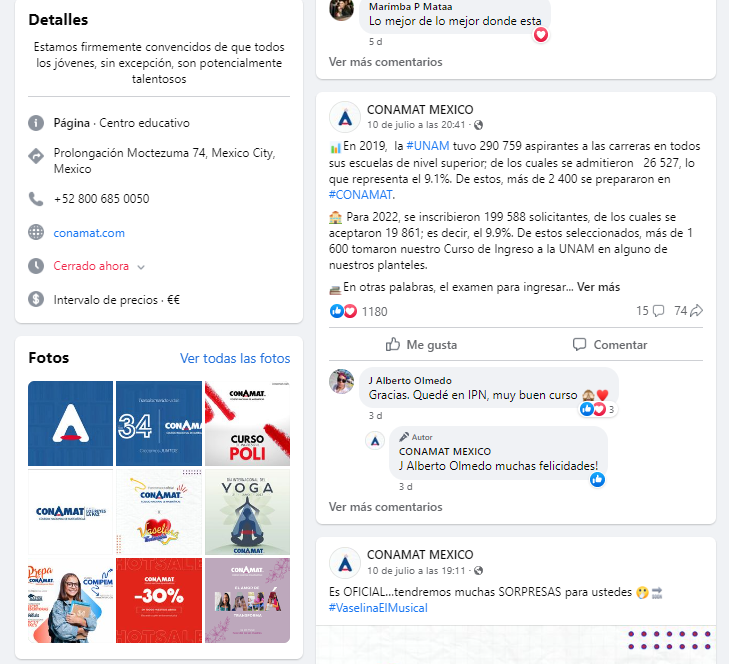Open Ver todas las fotos

[x=235, y=359]
